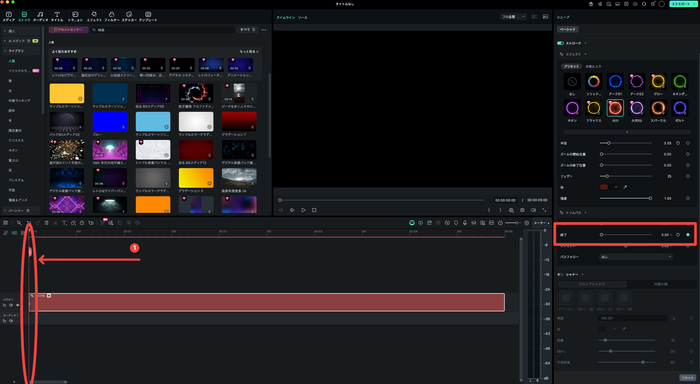Click the エクスポート export button
700x384 pixels.
[682, 4]
